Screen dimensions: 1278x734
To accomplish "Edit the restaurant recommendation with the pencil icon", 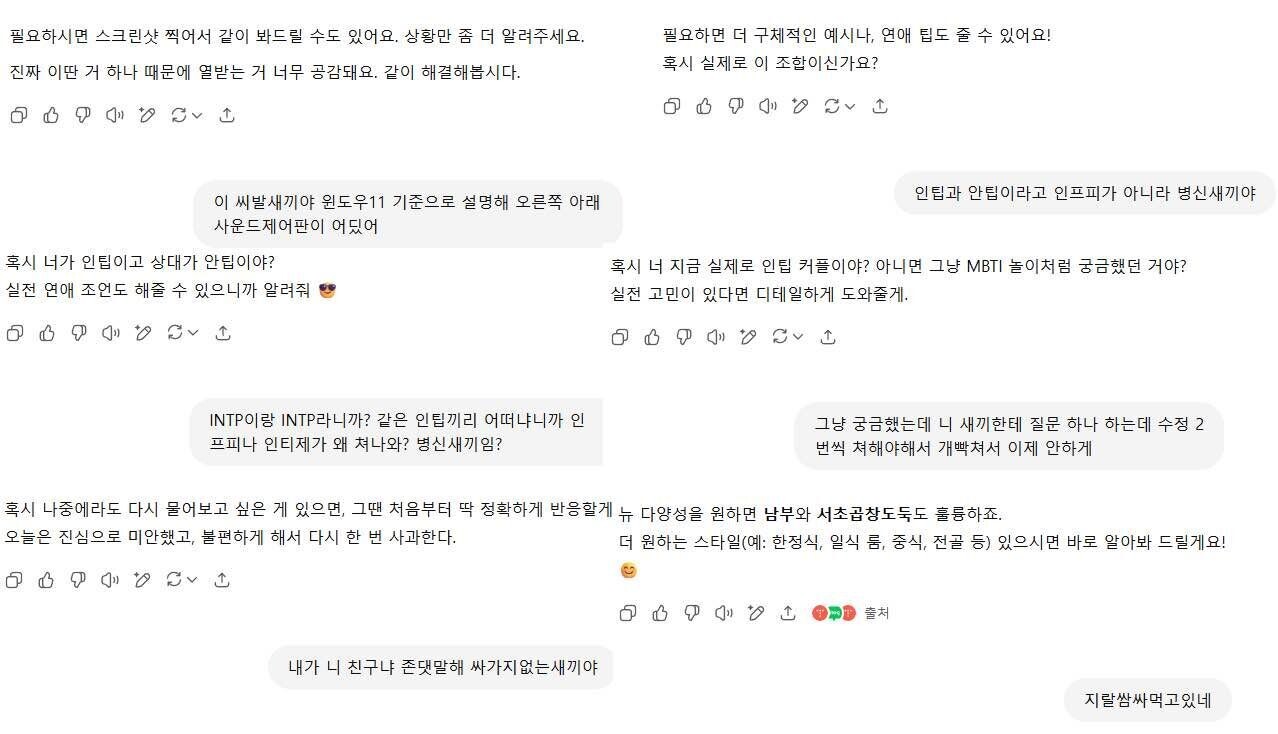I will [755, 613].
